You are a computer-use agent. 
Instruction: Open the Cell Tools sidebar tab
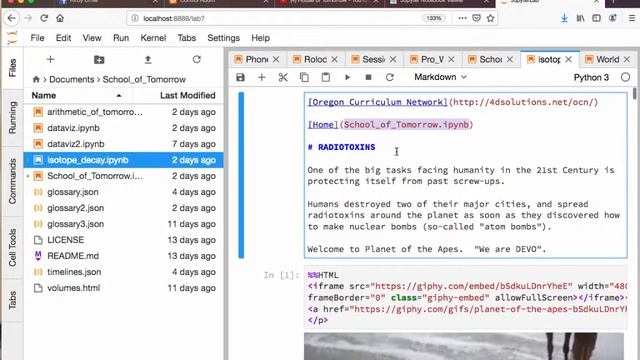click(12, 247)
